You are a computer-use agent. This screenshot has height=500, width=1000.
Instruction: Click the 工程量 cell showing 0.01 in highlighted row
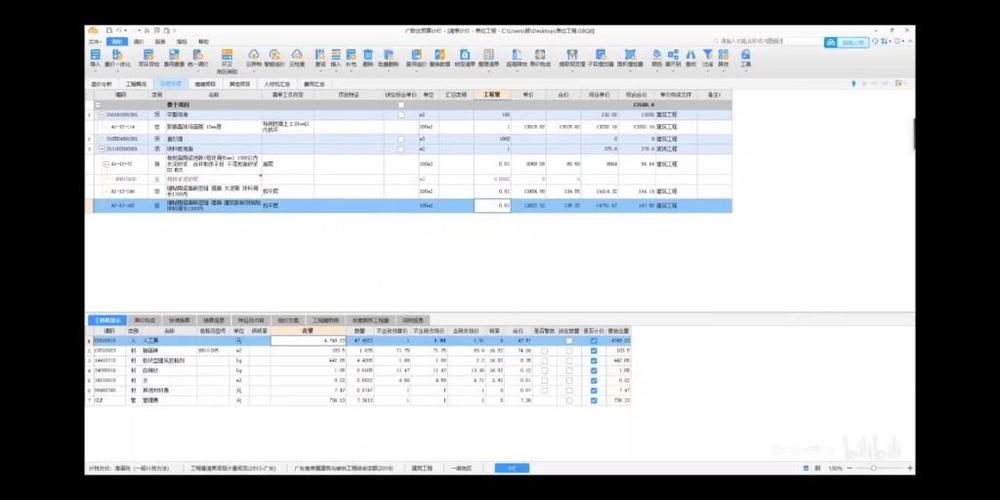pyautogui.click(x=492, y=205)
